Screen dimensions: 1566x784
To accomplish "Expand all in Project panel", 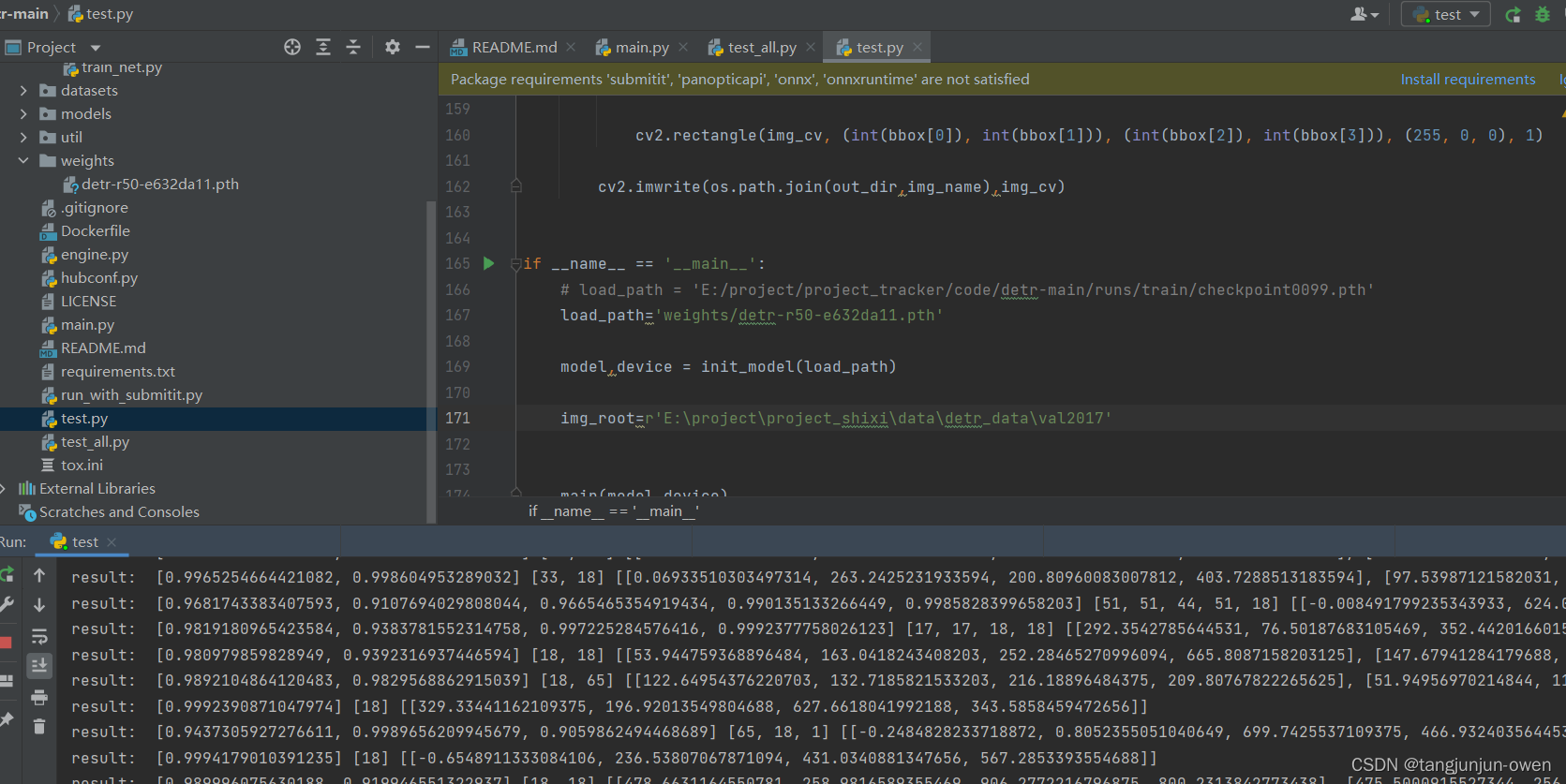I will pyautogui.click(x=323, y=47).
